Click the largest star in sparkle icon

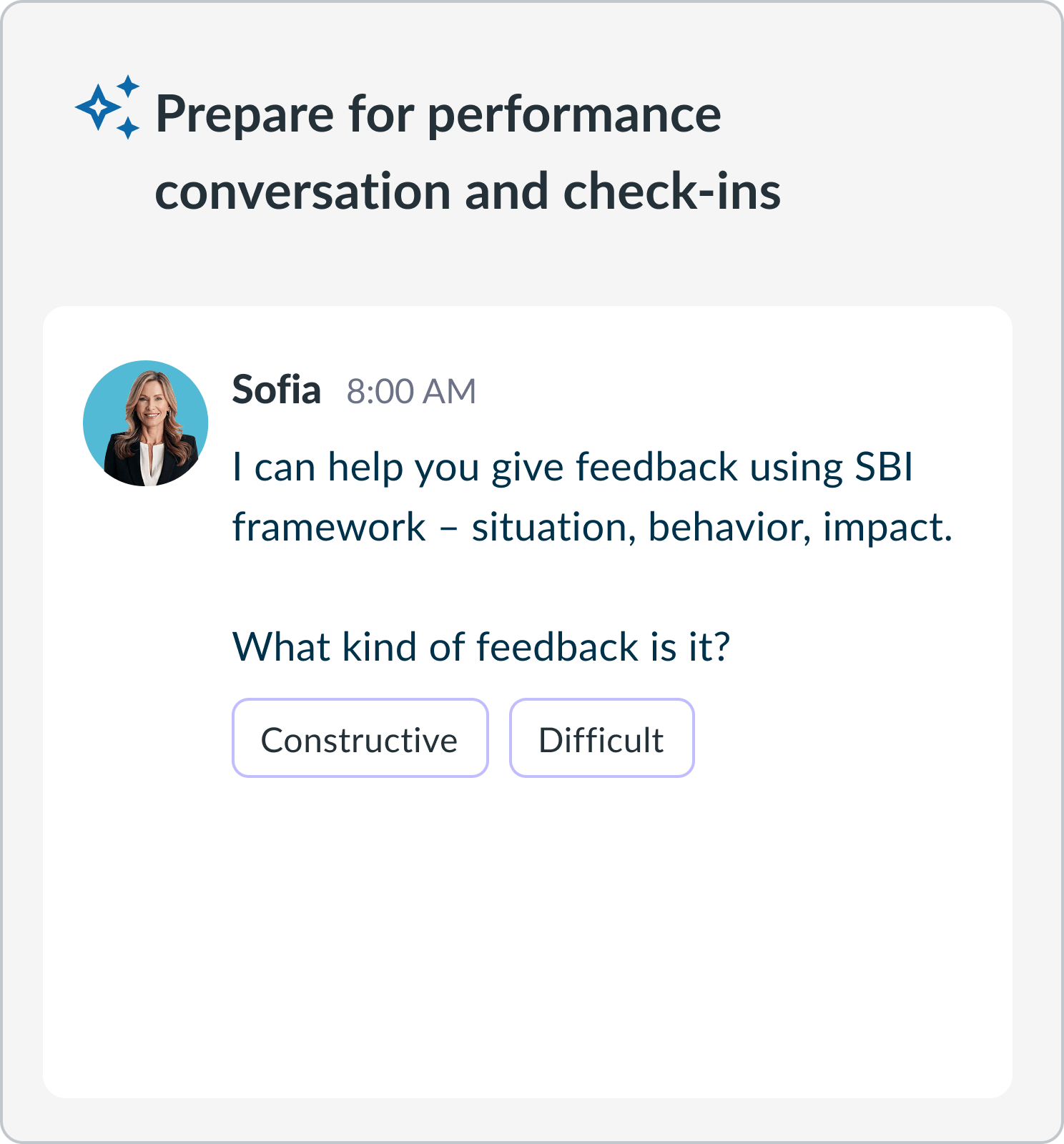pyautogui.click(x=98, y=107)
